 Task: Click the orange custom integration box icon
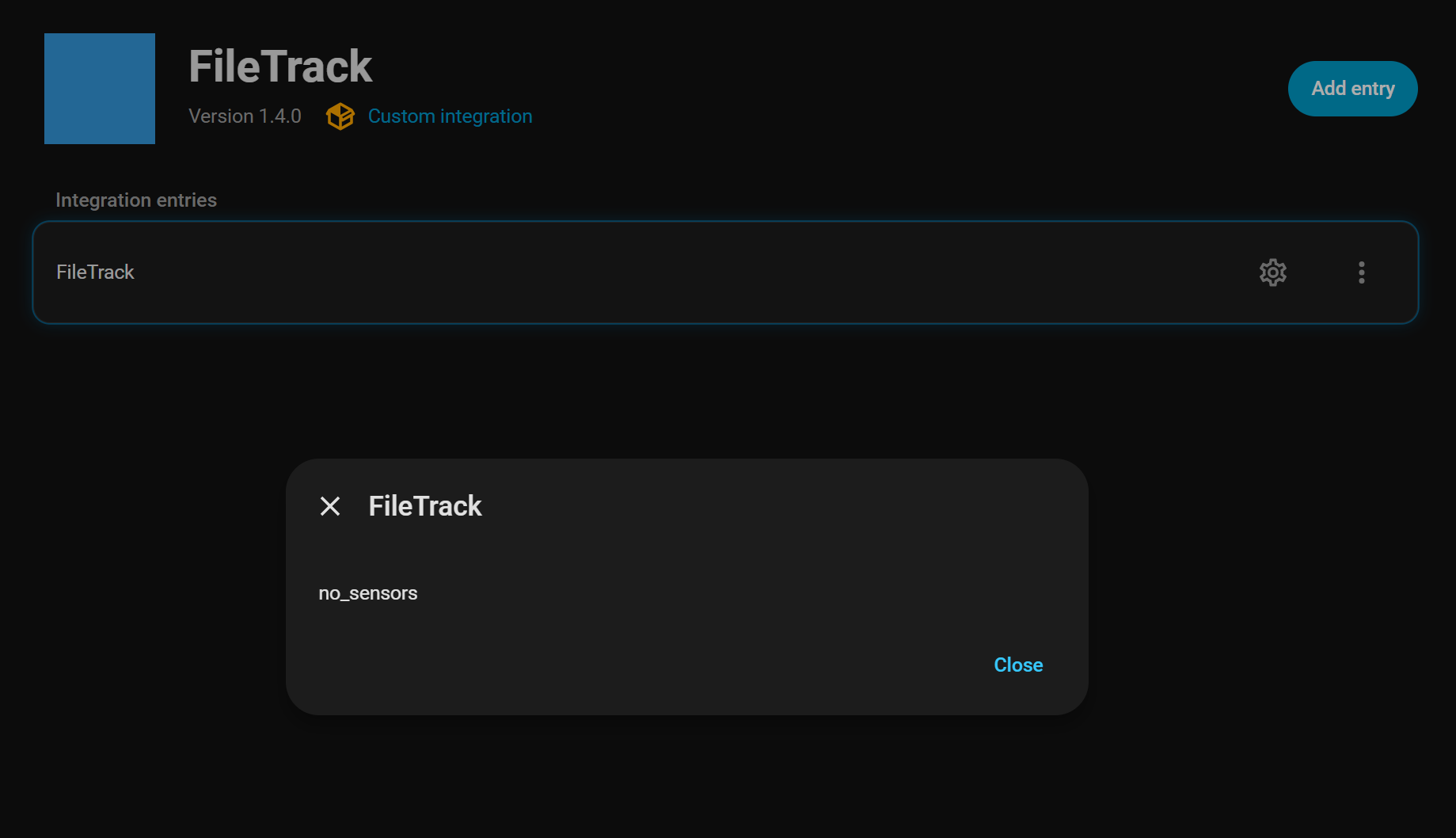pos(340,116)
